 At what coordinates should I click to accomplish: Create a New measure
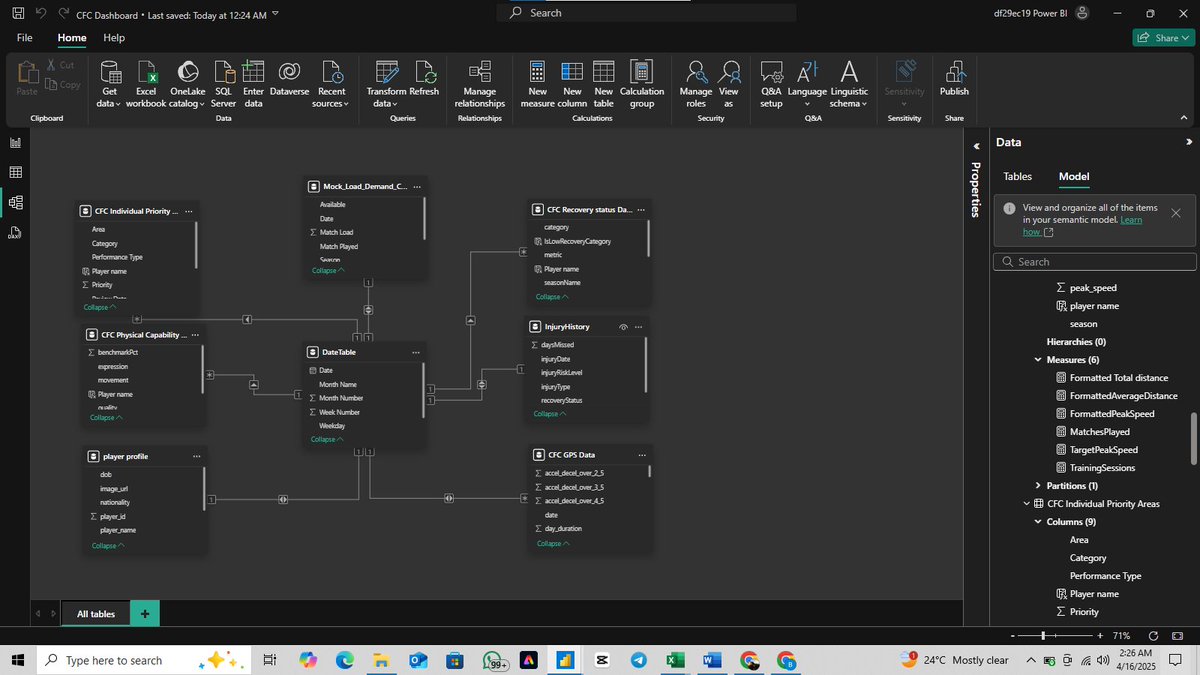tap(537, 82)
